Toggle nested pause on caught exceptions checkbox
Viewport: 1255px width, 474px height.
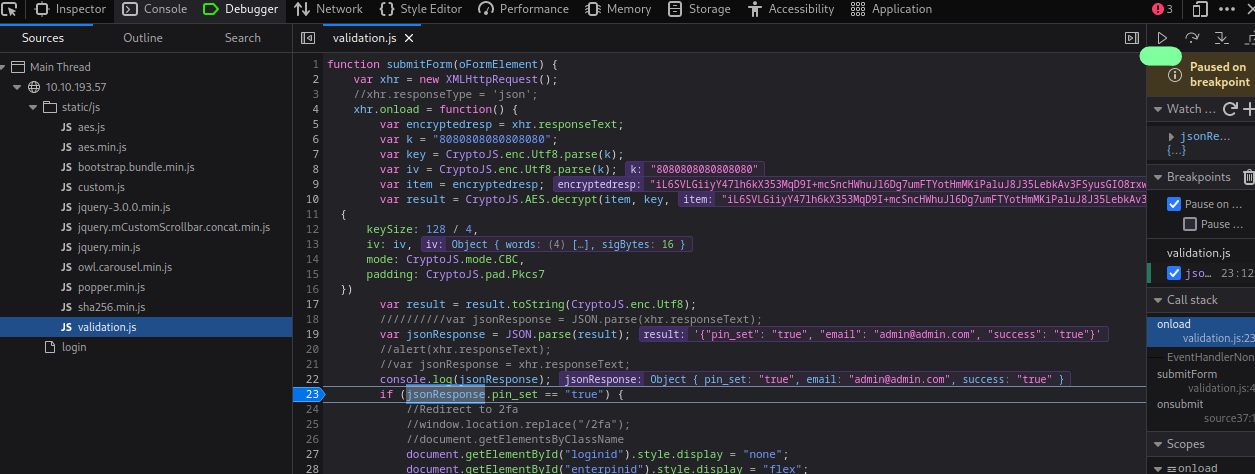point(1190,224)
